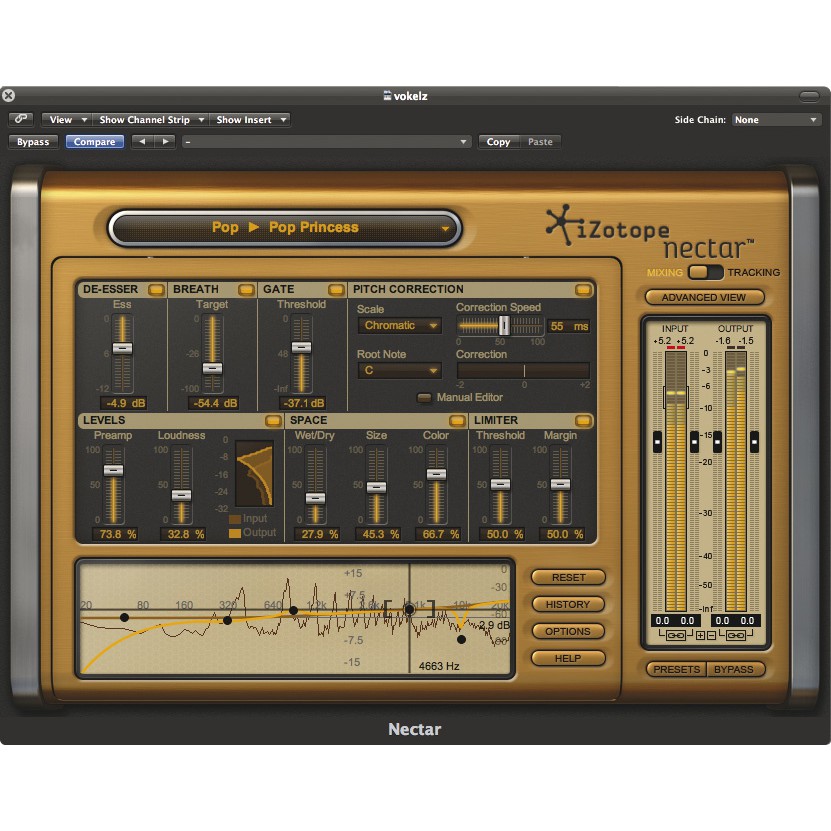The image size is (831, 831).
Task: Click the meter minus icon
Action: [x=711, y=635]
